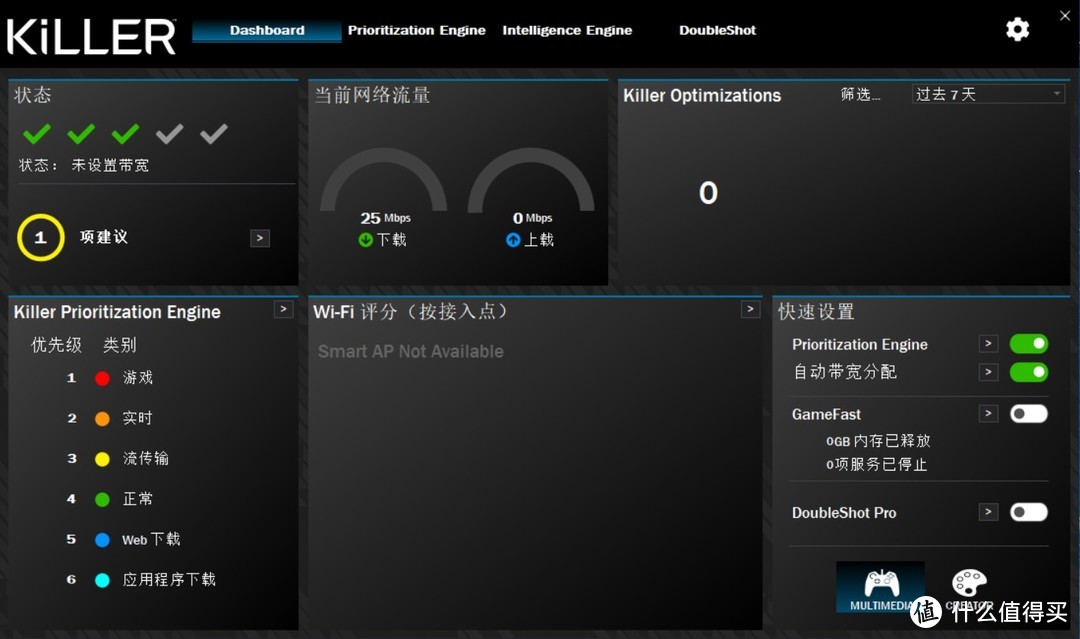Enable the DoubleShot Pro toggle

1029,512
